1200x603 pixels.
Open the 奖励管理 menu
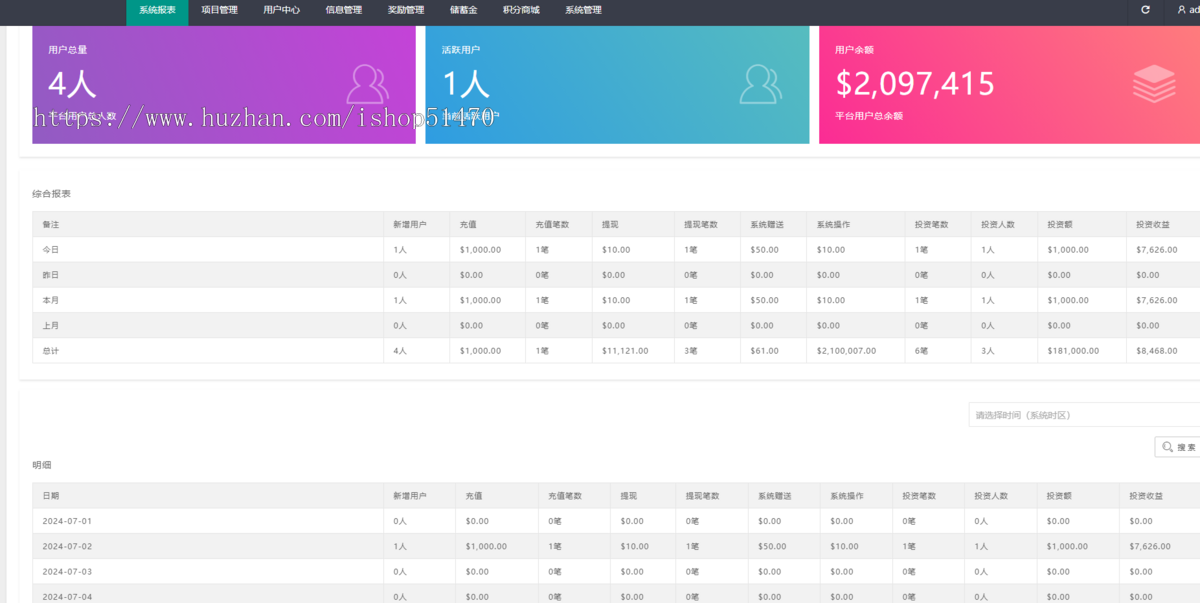(405, 10)
